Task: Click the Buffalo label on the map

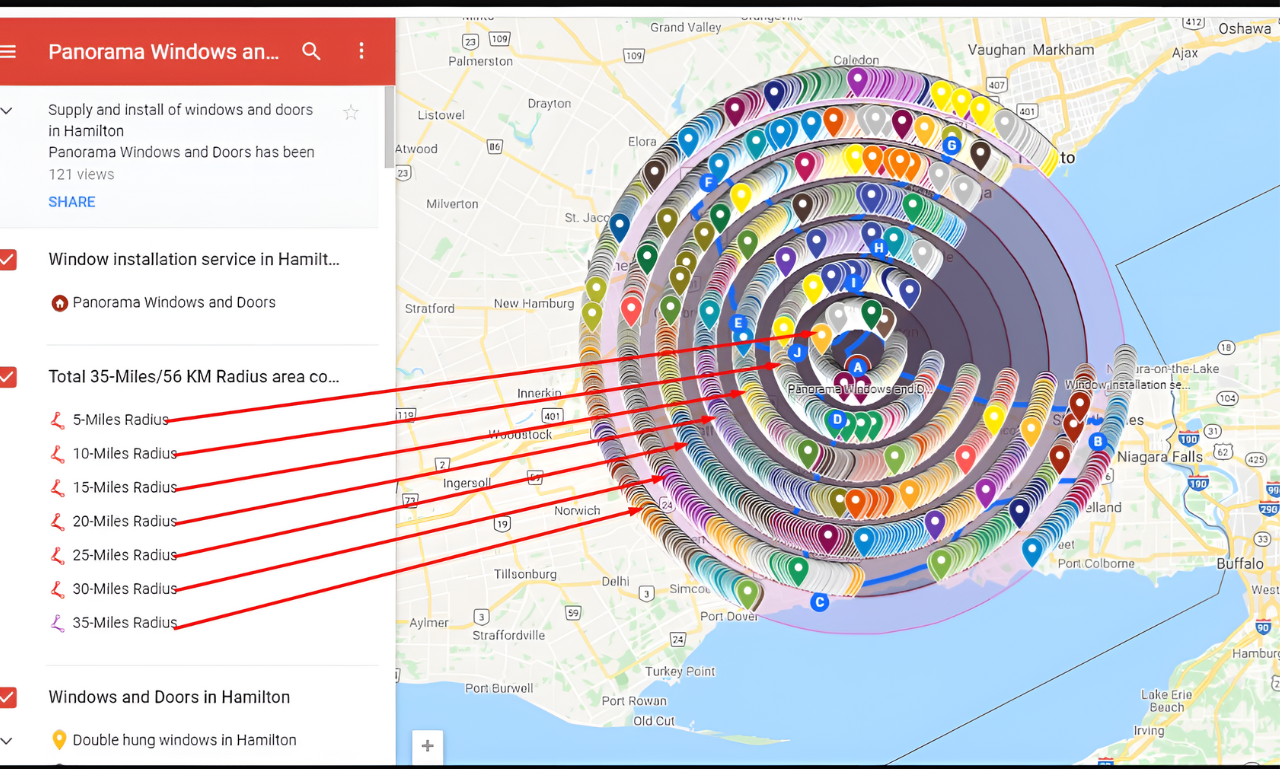Action: (x=1240, y=564)
